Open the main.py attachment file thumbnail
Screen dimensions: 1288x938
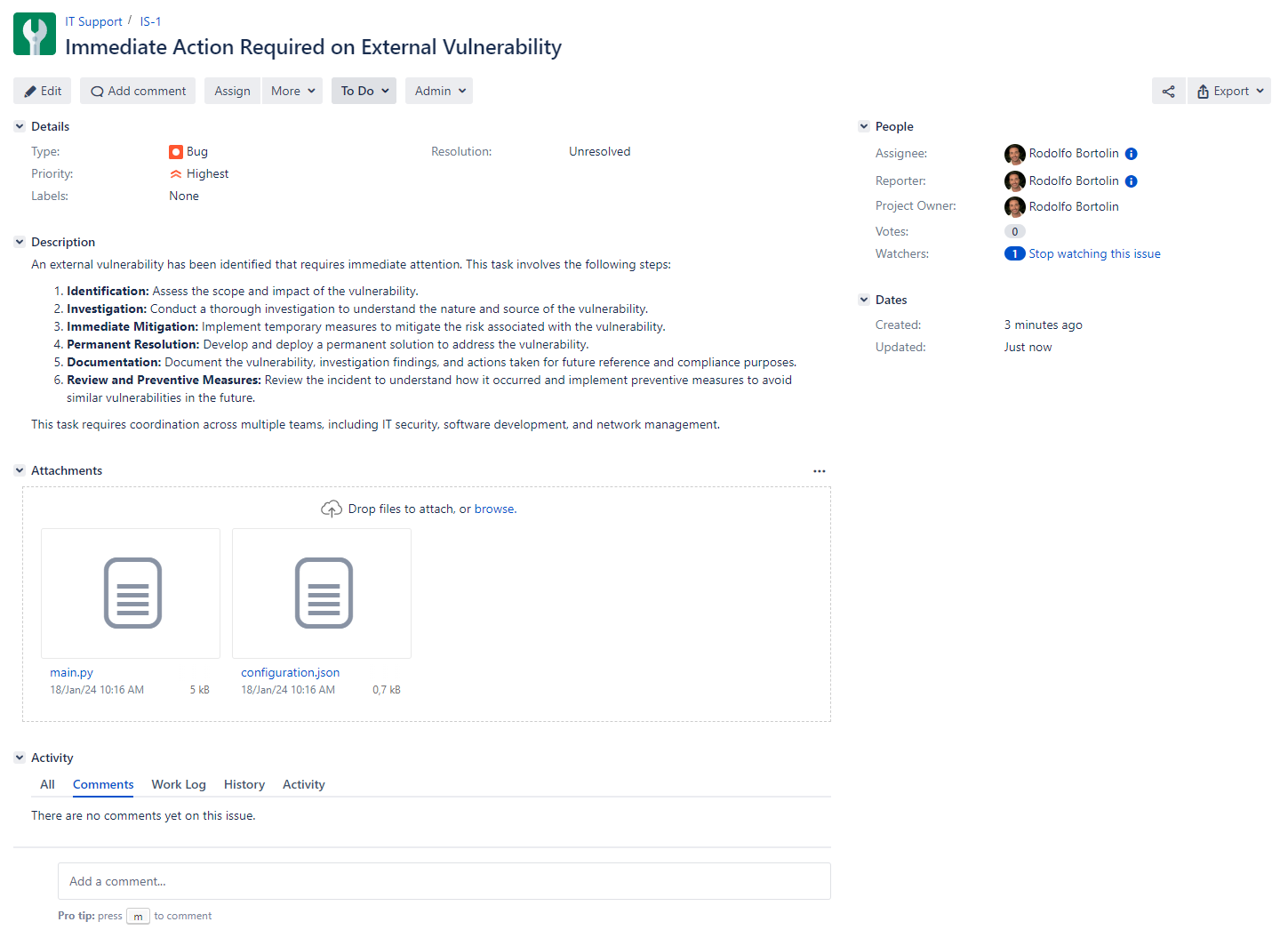(x=131, y=593)
